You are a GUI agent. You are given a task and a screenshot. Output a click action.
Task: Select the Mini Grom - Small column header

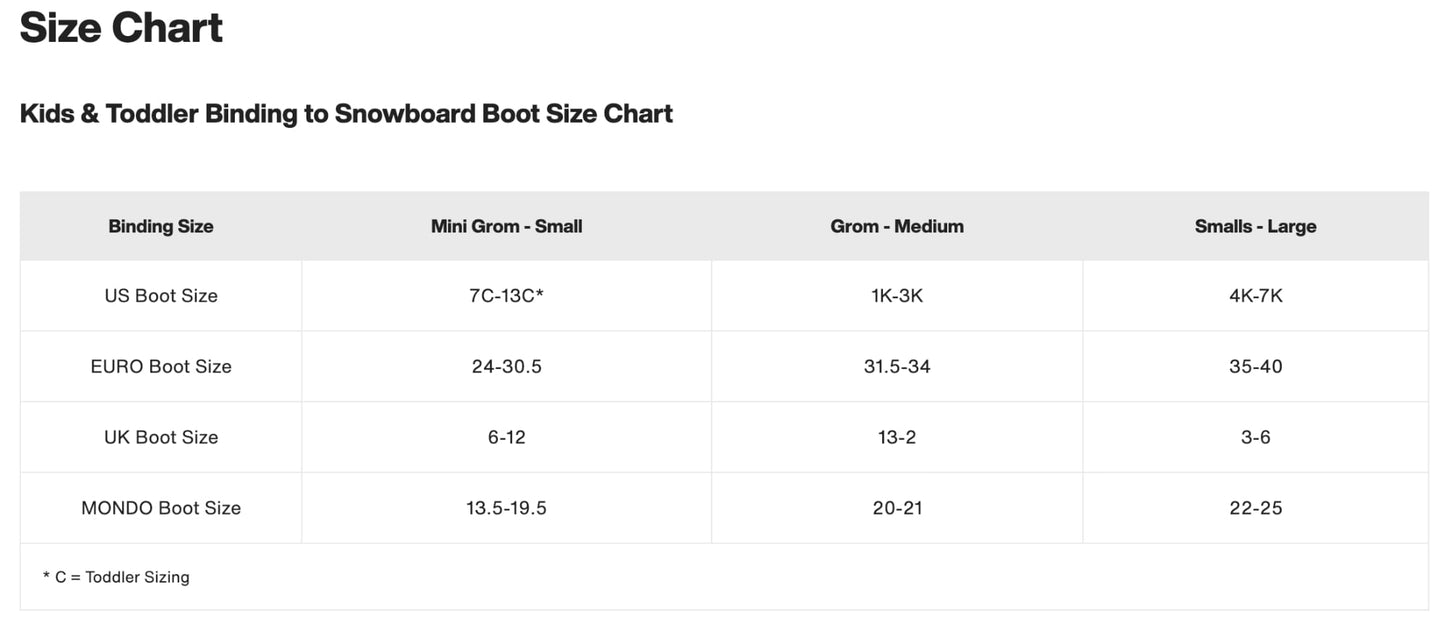(506, 226)
